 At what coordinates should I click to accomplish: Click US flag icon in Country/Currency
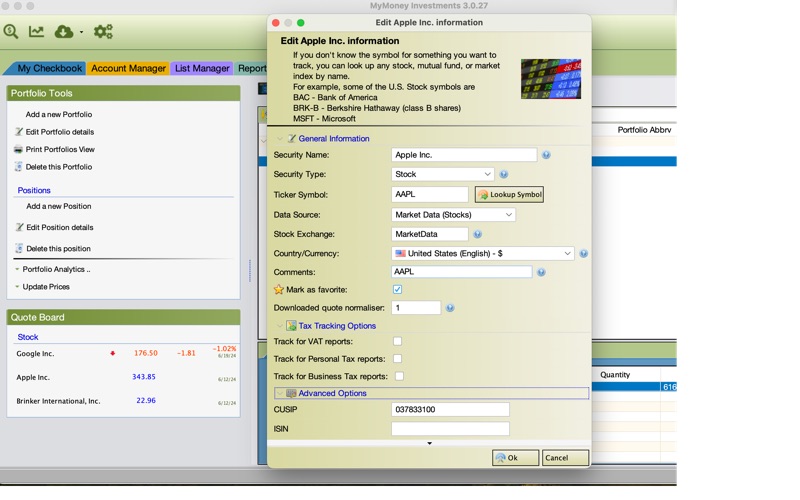pyautogui.click(x=401, y=253)
